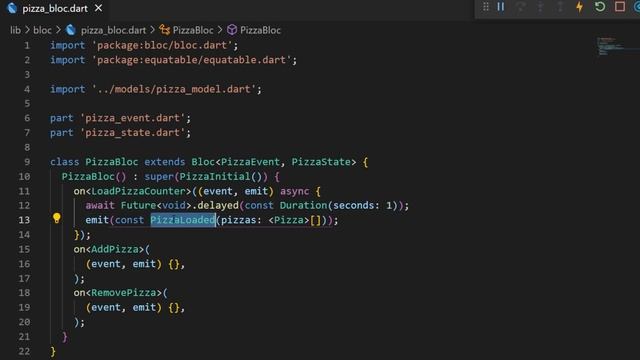The image size is (640, 360).
Task: Click the Dart file icon on the pizza_bloc.dart tab
Action: pos(12,8)
